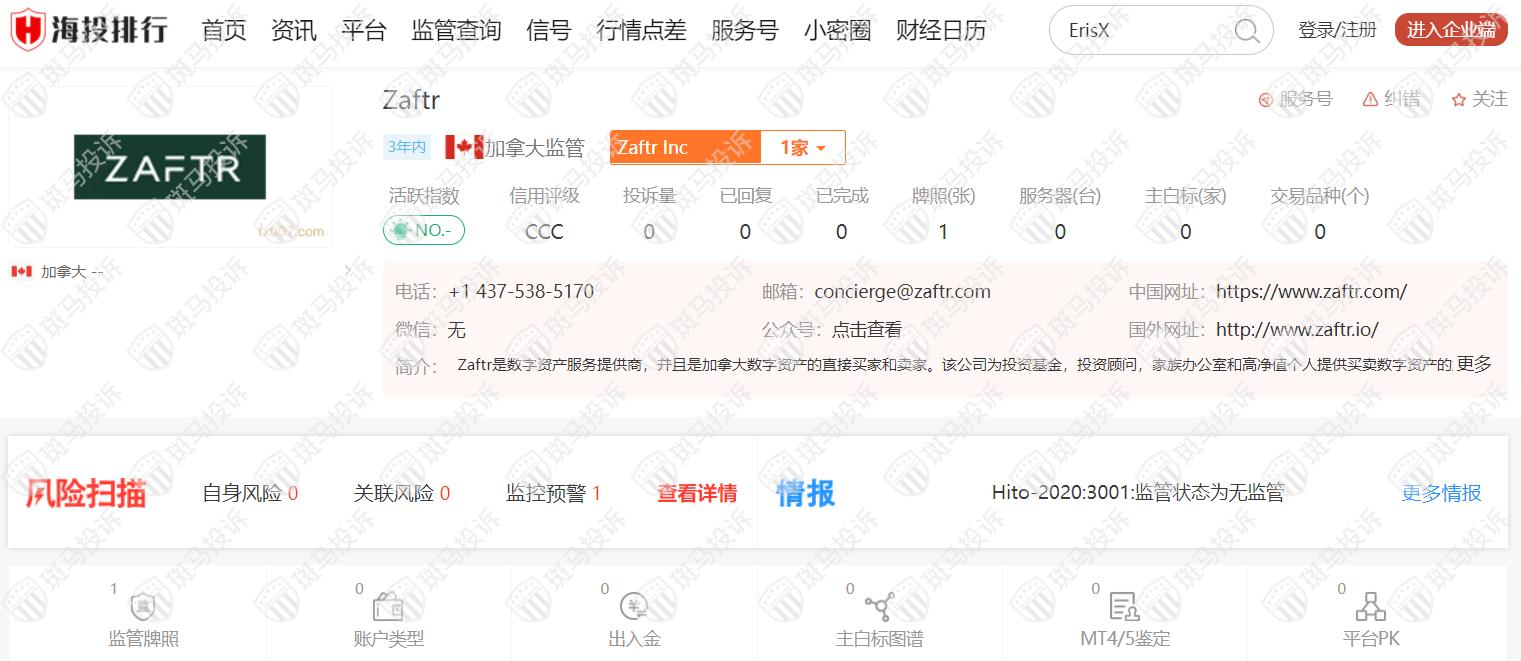Open the 监管牌照 shield icon
This screenshot has height=661, width=1521.
click(143, 607)
